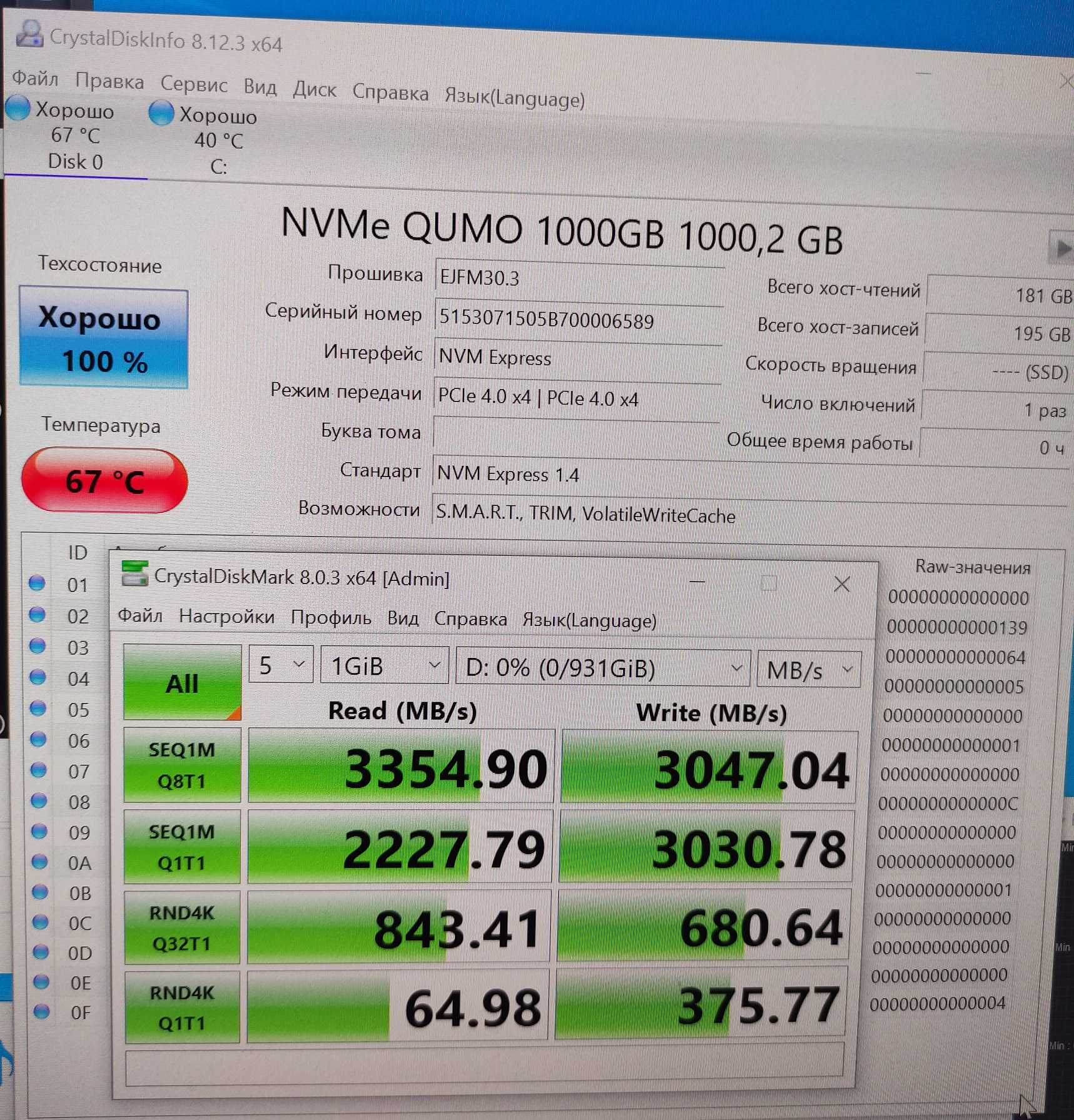Open the Справка menu in CrystalDiskInfo
1074x1120 pixels.
click(x=391, y=93)
